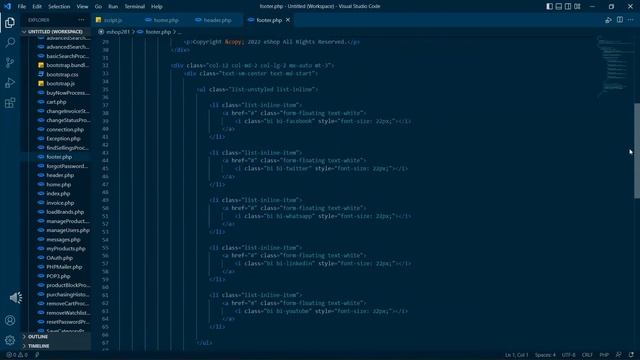640x360 pixels.
Task: Click the PHP language mode in status bar
Action: click(x=604, y=355)
